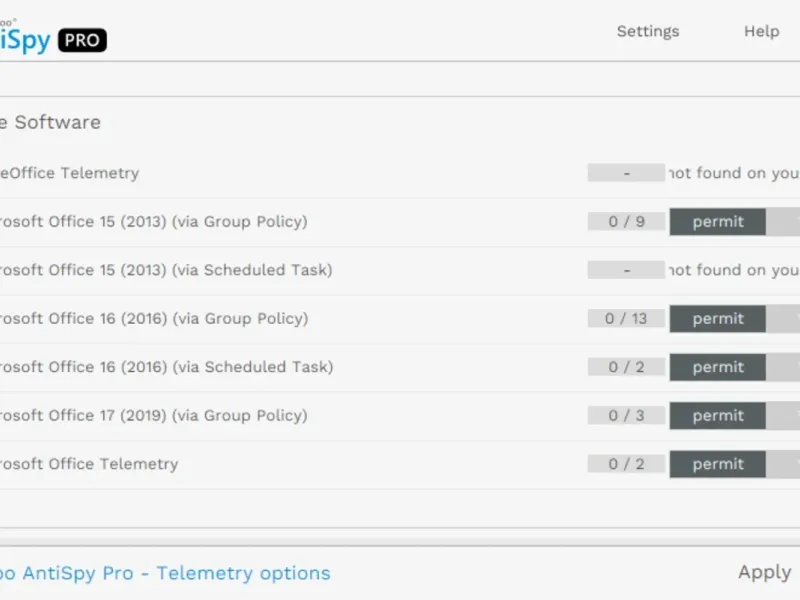The image size is (800, 600).
Task: Select the Office 17 (2019) row label
Action: point(152,416)
